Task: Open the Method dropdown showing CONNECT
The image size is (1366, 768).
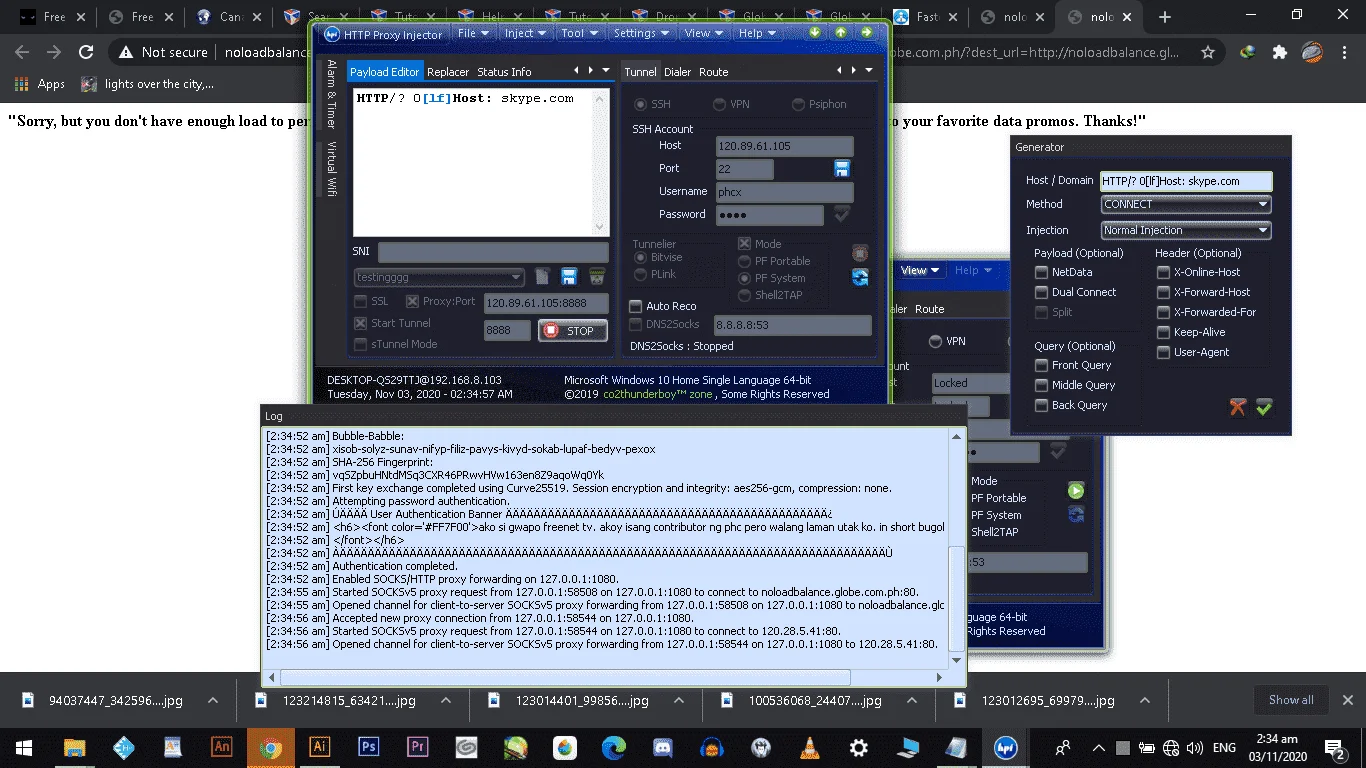Action: coord(1186,204)
